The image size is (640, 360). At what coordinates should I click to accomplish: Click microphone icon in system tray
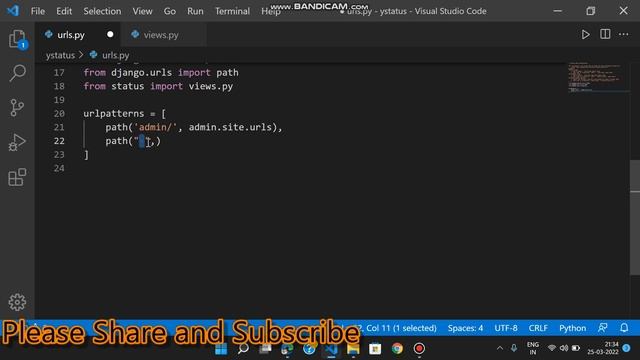514,348
